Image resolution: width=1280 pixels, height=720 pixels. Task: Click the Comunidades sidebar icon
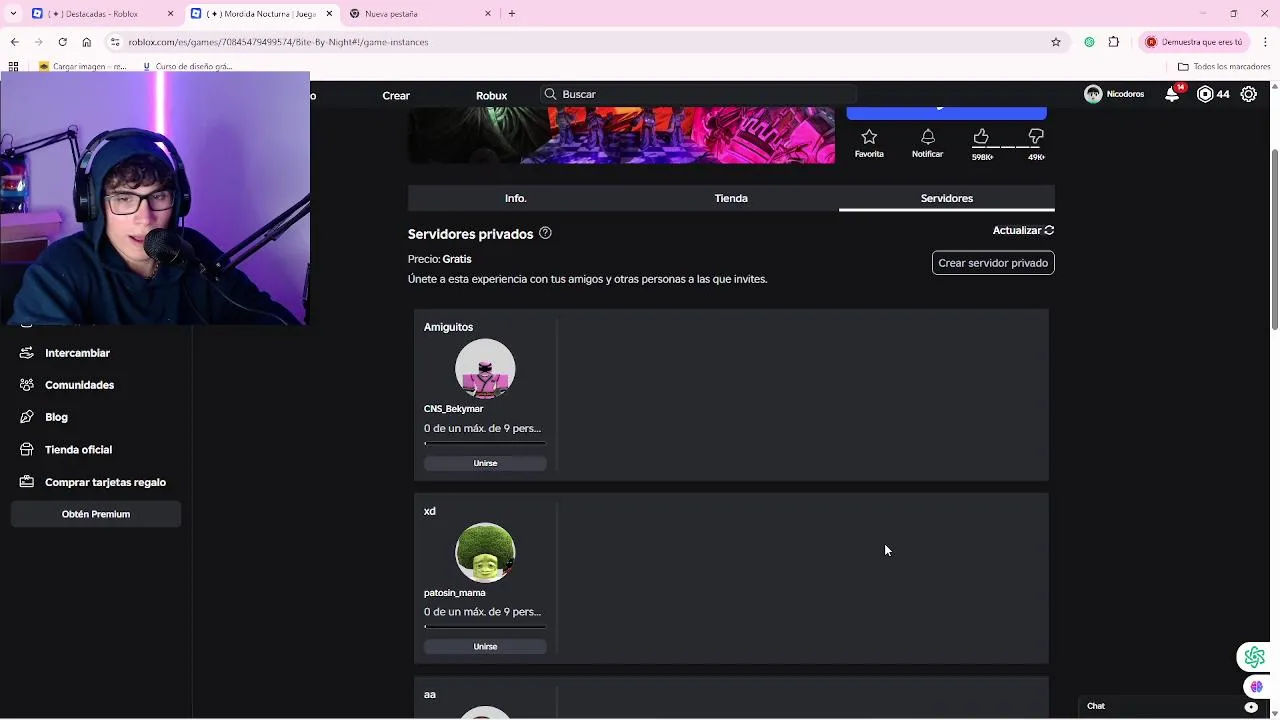tap(27, 385)
